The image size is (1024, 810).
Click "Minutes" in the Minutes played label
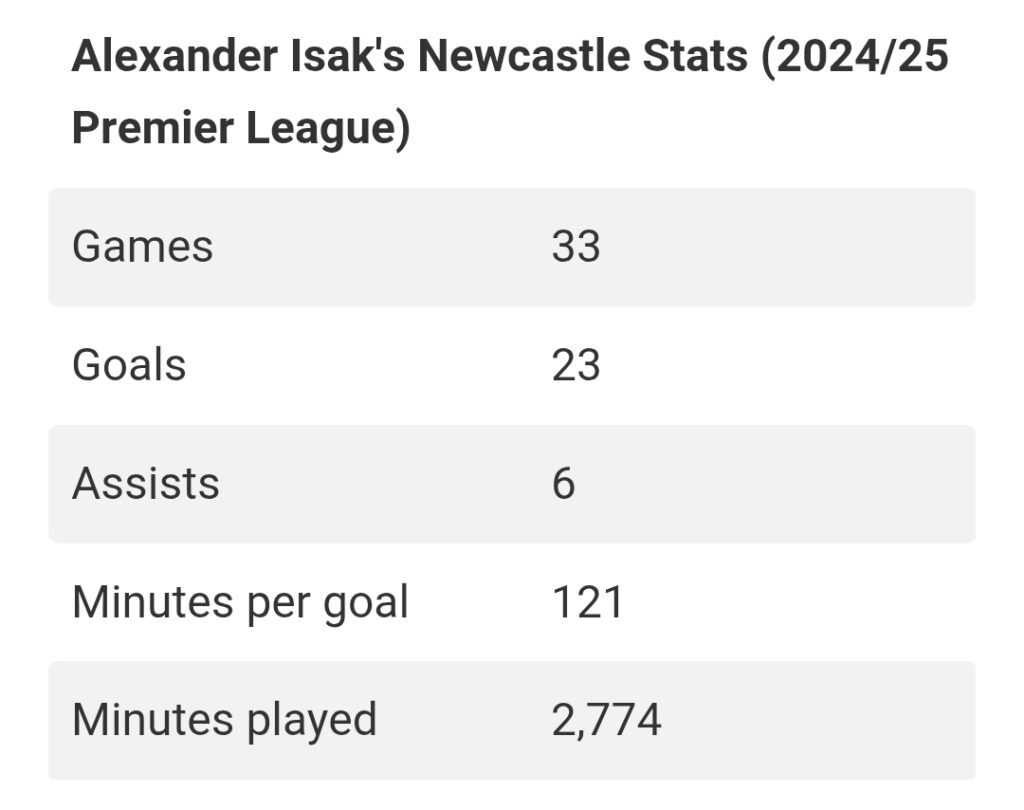tap(138, 720)
